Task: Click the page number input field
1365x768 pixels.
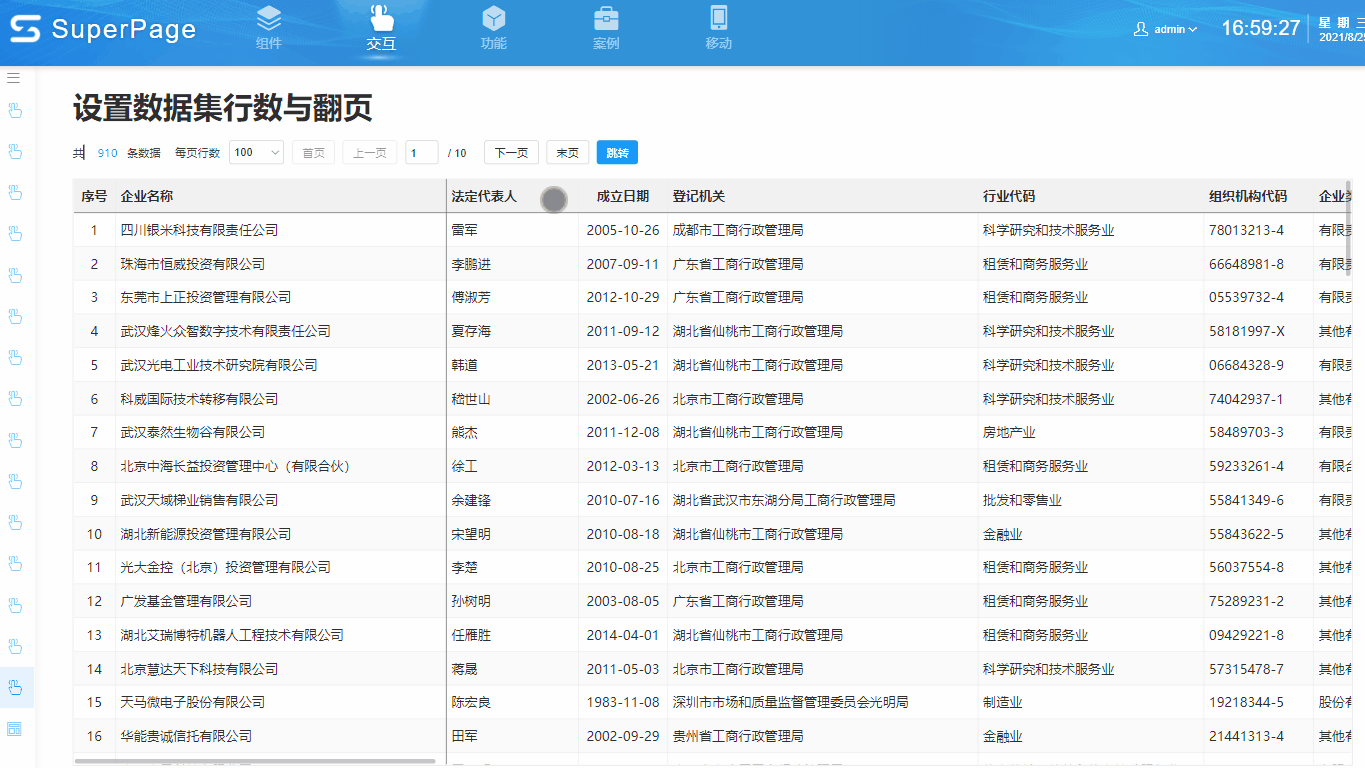Action: [x=421, y=153]
